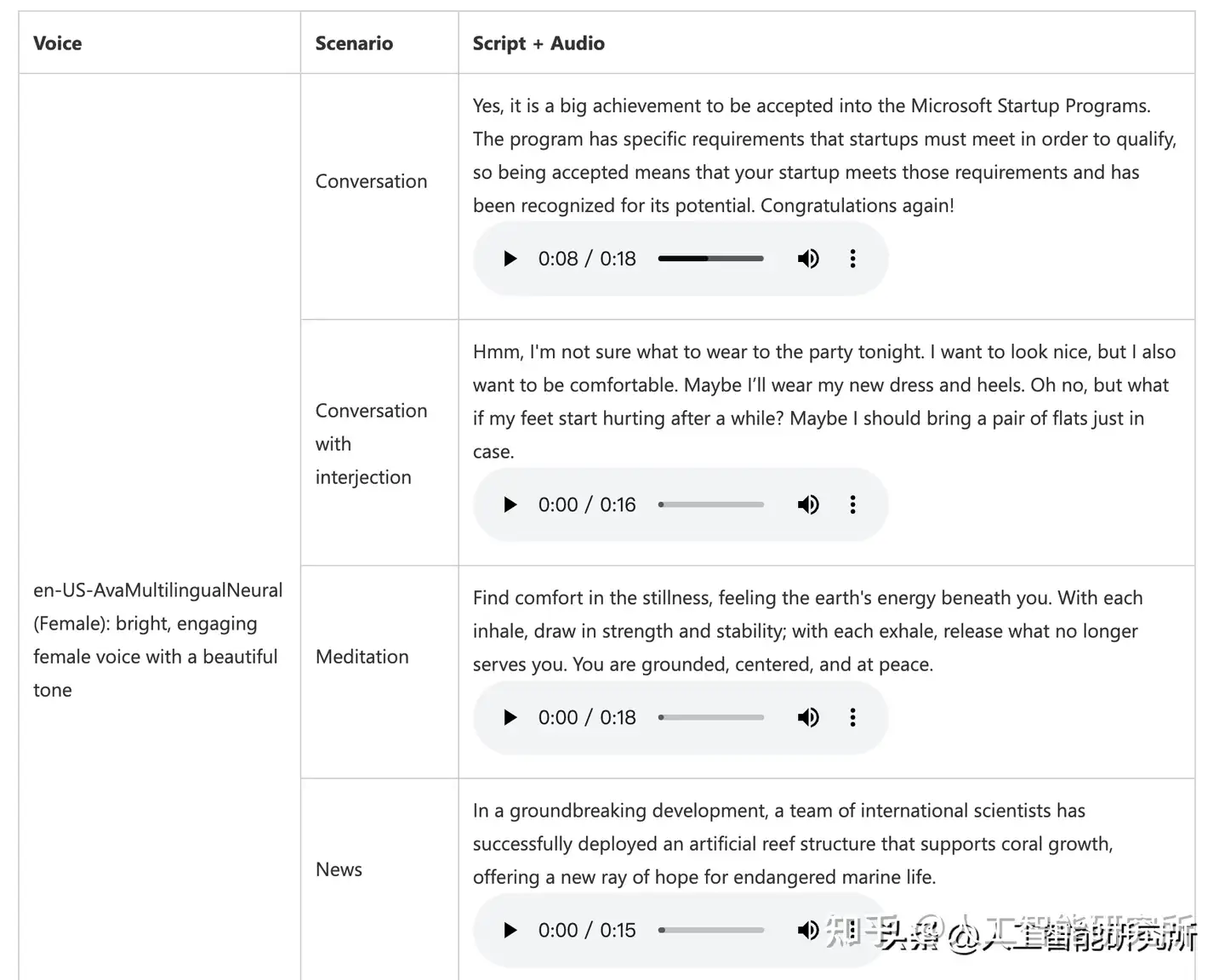
Task: Select the en-US-AvaMultilingualNeural voice description
Action: [x=157, y=640]
